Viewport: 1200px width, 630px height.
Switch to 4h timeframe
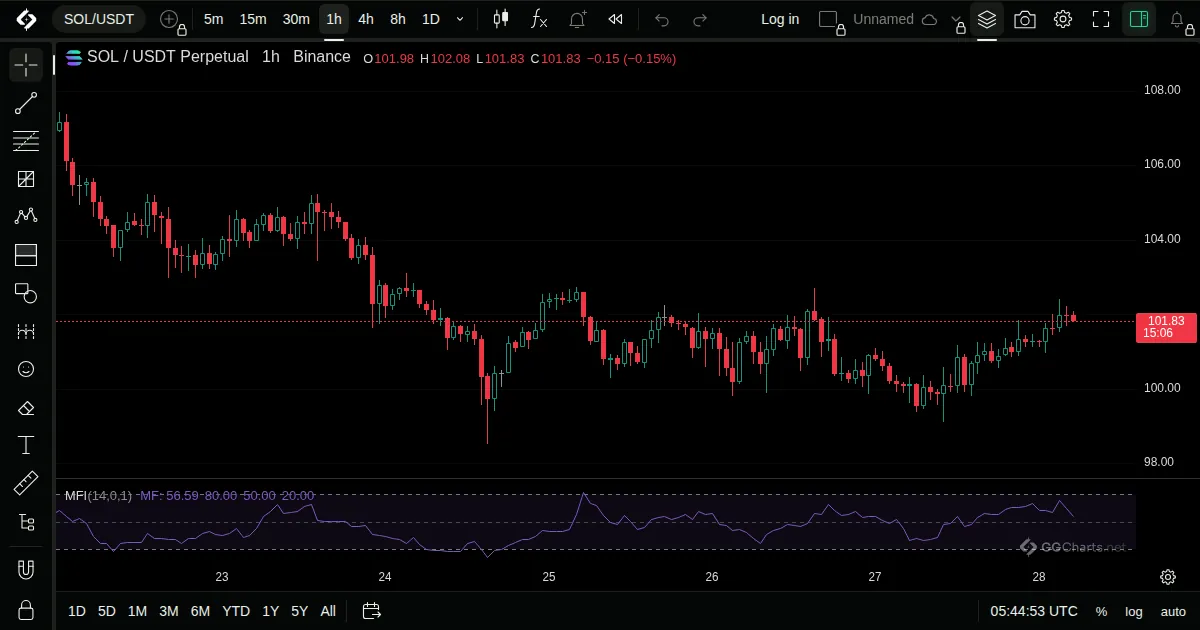(366, 19)
